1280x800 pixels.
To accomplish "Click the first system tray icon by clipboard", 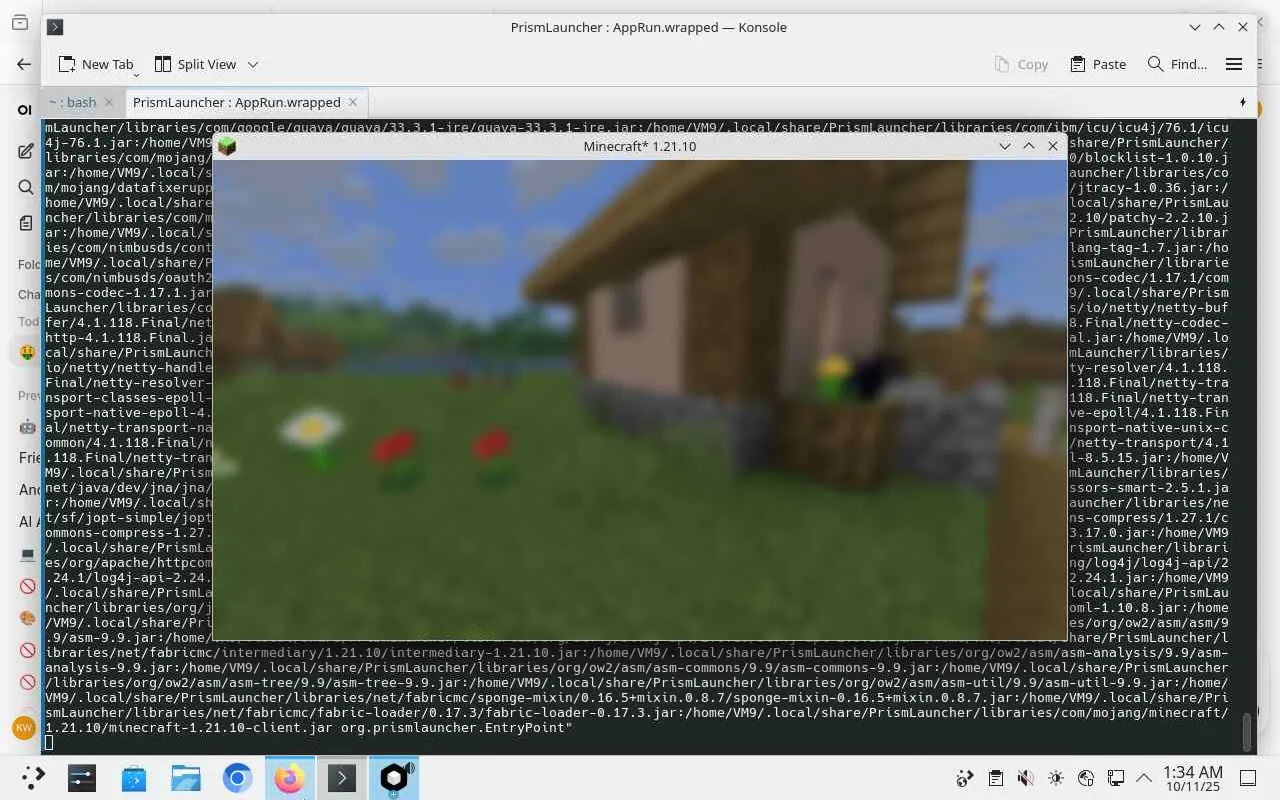I will 965,778.
